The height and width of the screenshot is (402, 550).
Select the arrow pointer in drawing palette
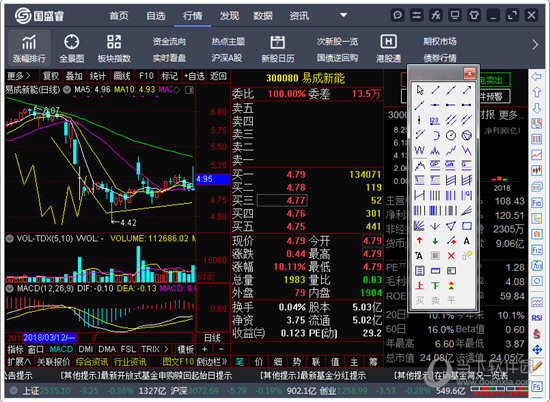(420, 90)
